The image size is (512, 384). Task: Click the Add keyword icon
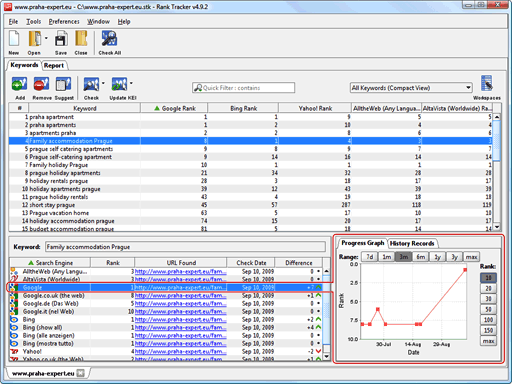pyautogui.click(x=19, y=84)
